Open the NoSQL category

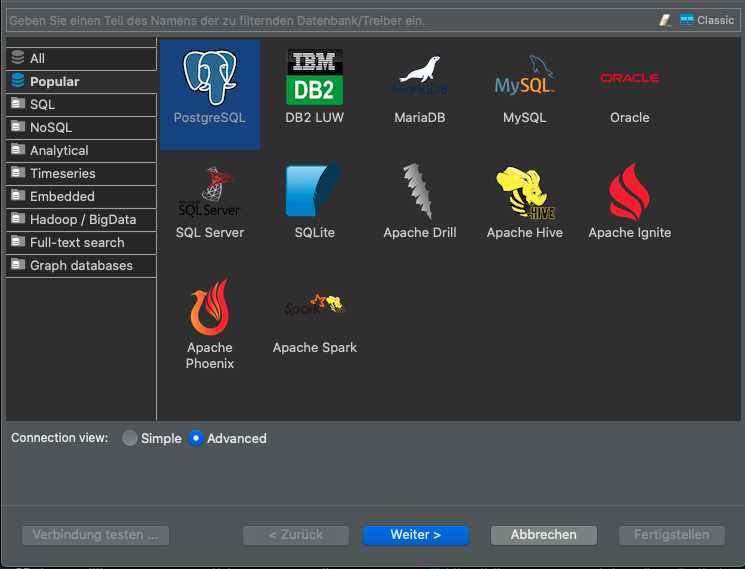click(x=81, y=127)
